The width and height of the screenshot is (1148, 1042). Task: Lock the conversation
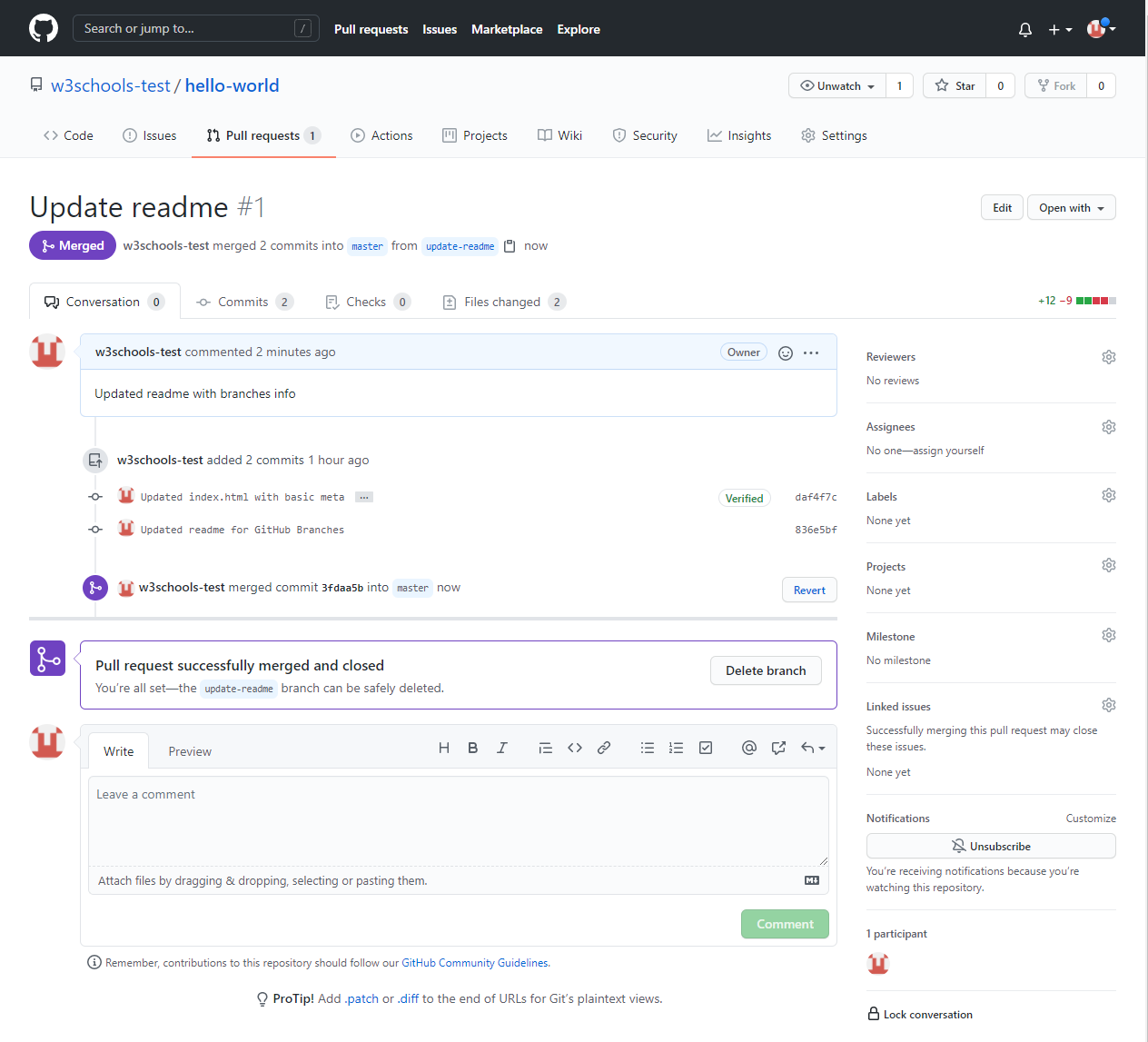tap(920, 1015)
